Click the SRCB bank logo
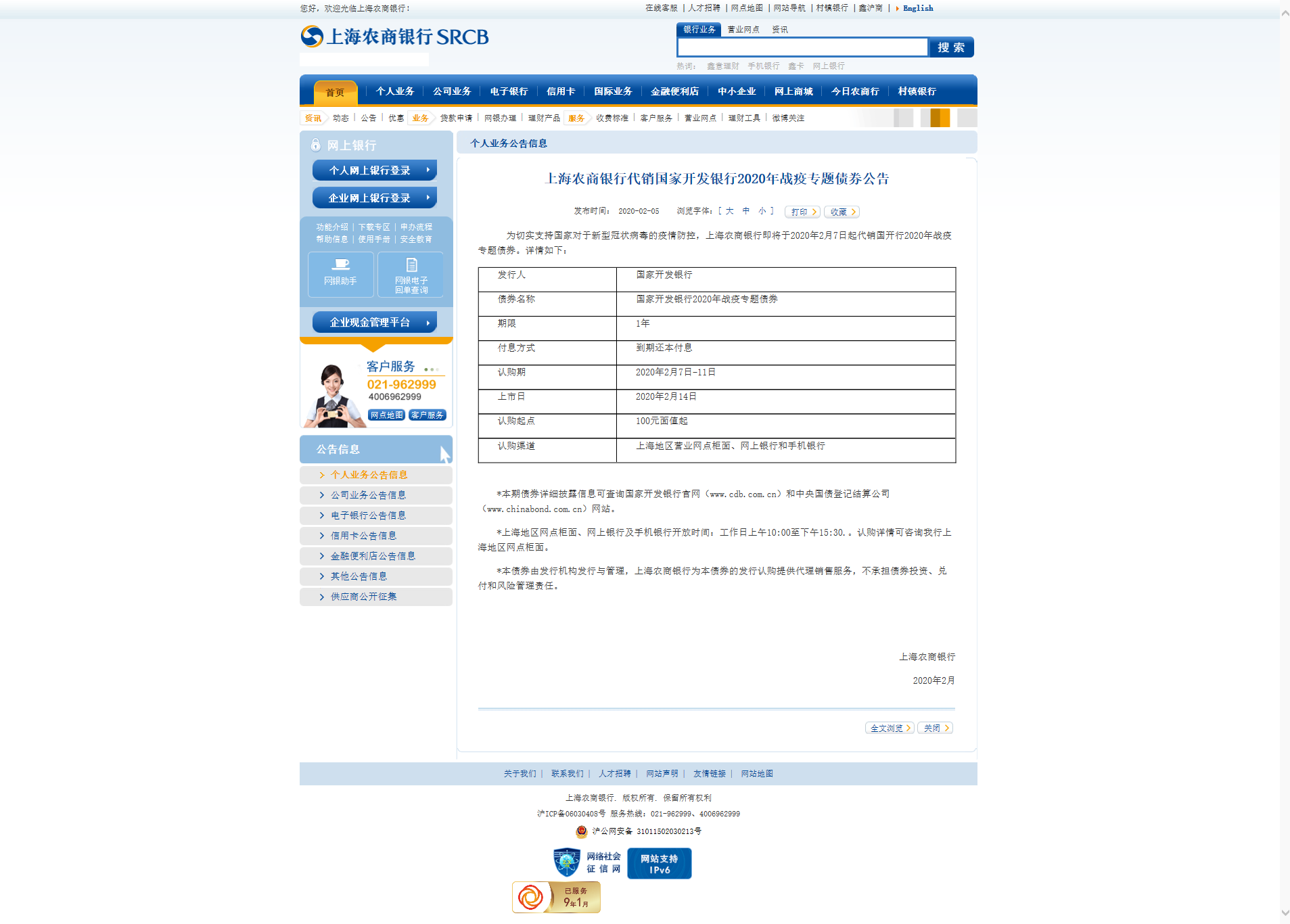Screen dimensions: 1290x924 click(394, 37)
